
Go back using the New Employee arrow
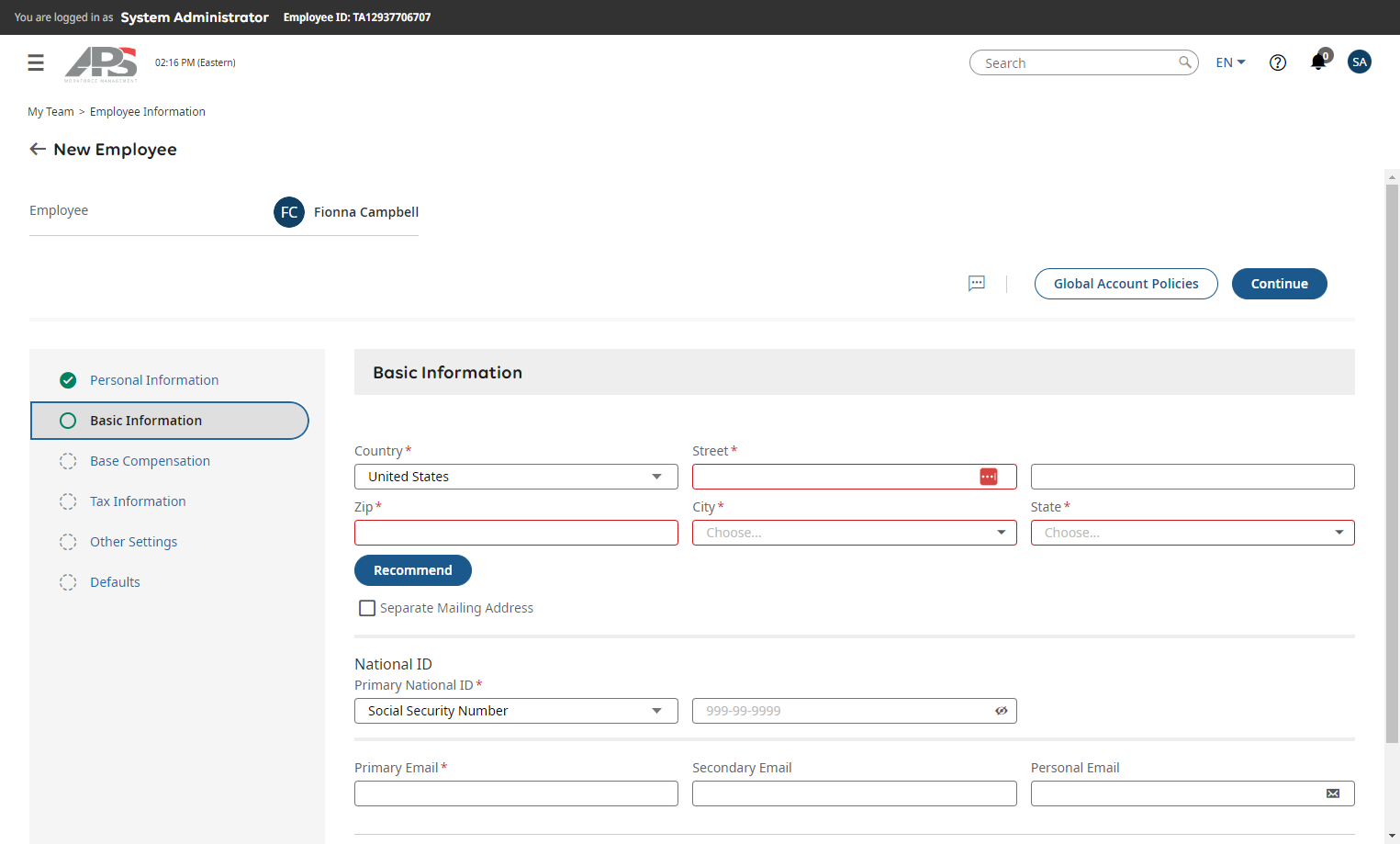click(38, 149)
